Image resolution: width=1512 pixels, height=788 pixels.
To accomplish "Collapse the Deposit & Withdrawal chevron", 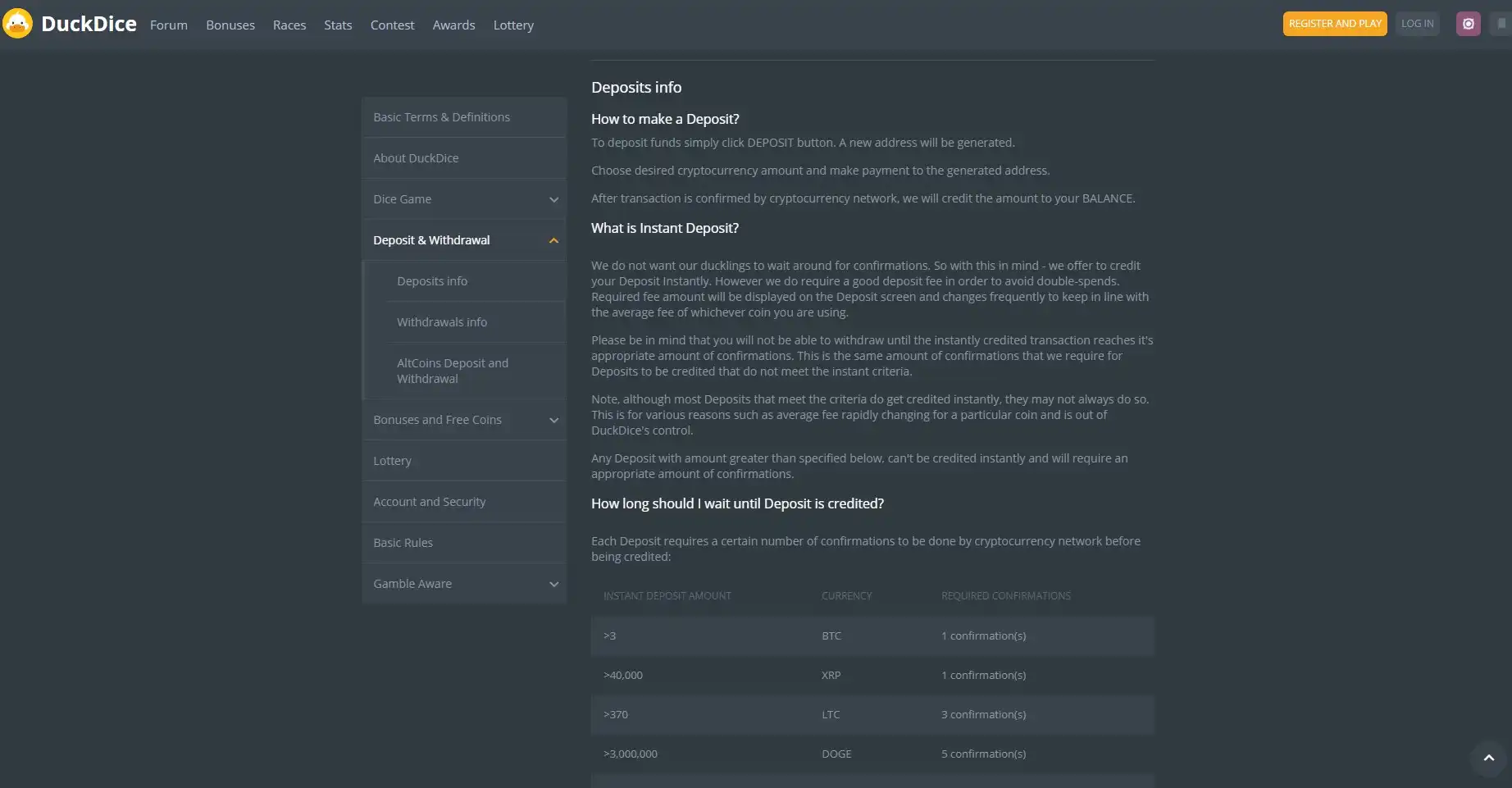I will pyautogui.click(x=553, y=240).
